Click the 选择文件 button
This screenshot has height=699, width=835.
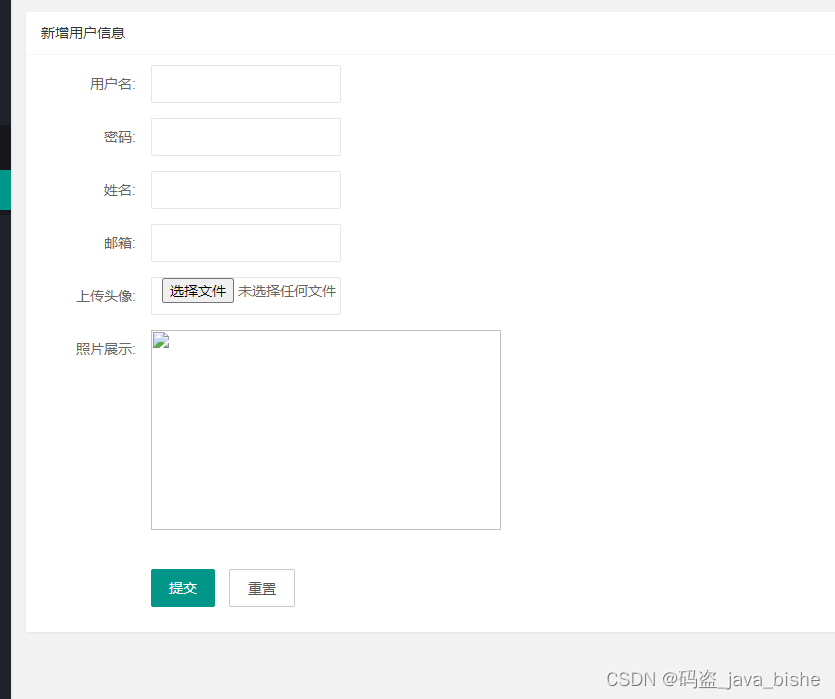[198, 291]
